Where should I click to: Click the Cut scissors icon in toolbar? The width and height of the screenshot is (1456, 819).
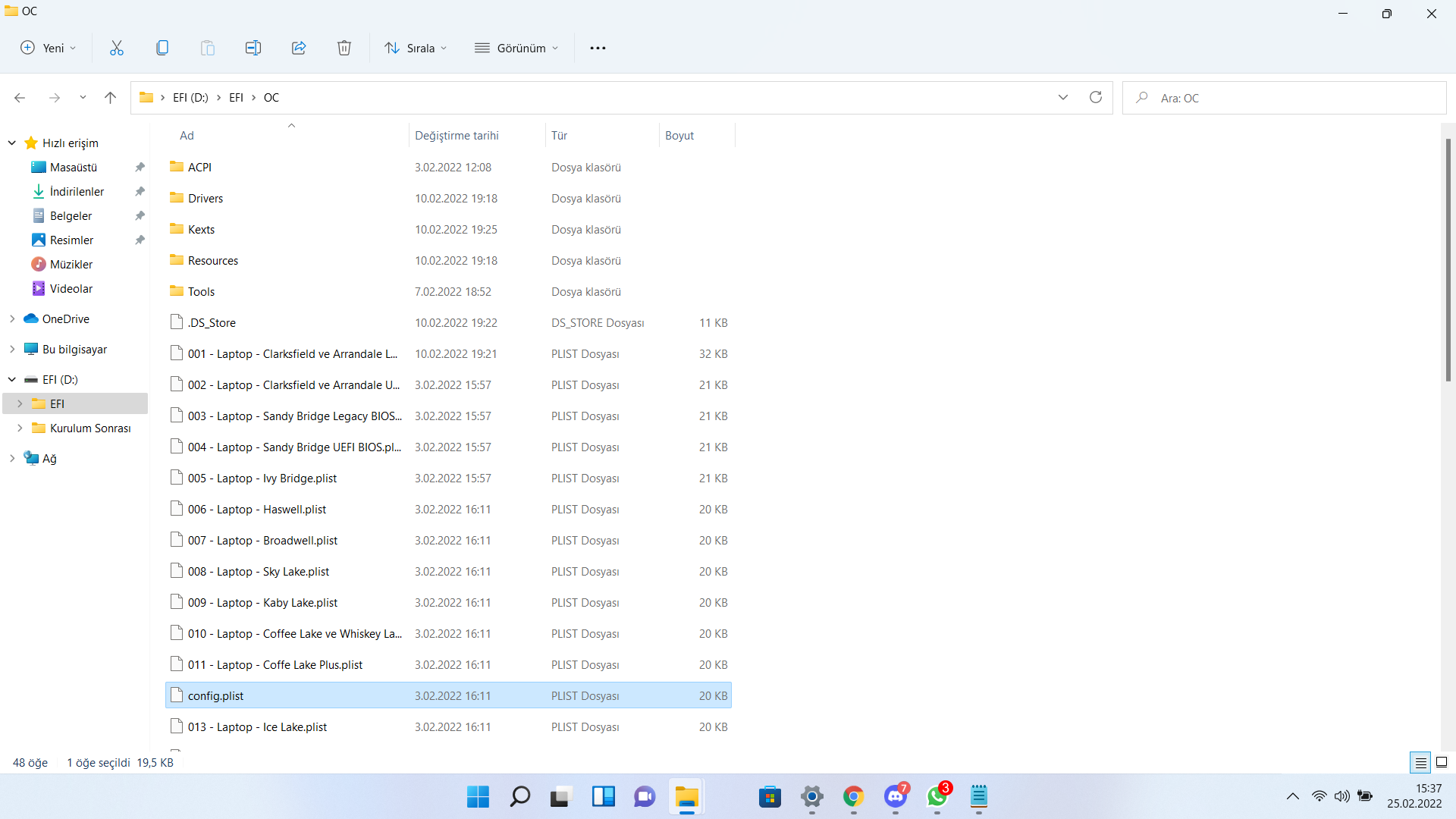(x=116, y=48)
